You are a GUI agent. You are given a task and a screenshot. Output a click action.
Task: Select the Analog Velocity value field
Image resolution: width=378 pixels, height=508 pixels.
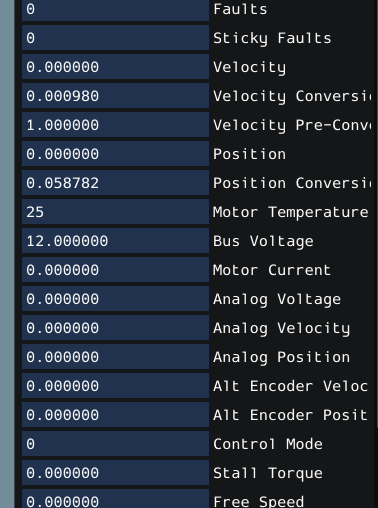[x=115, y=328]
